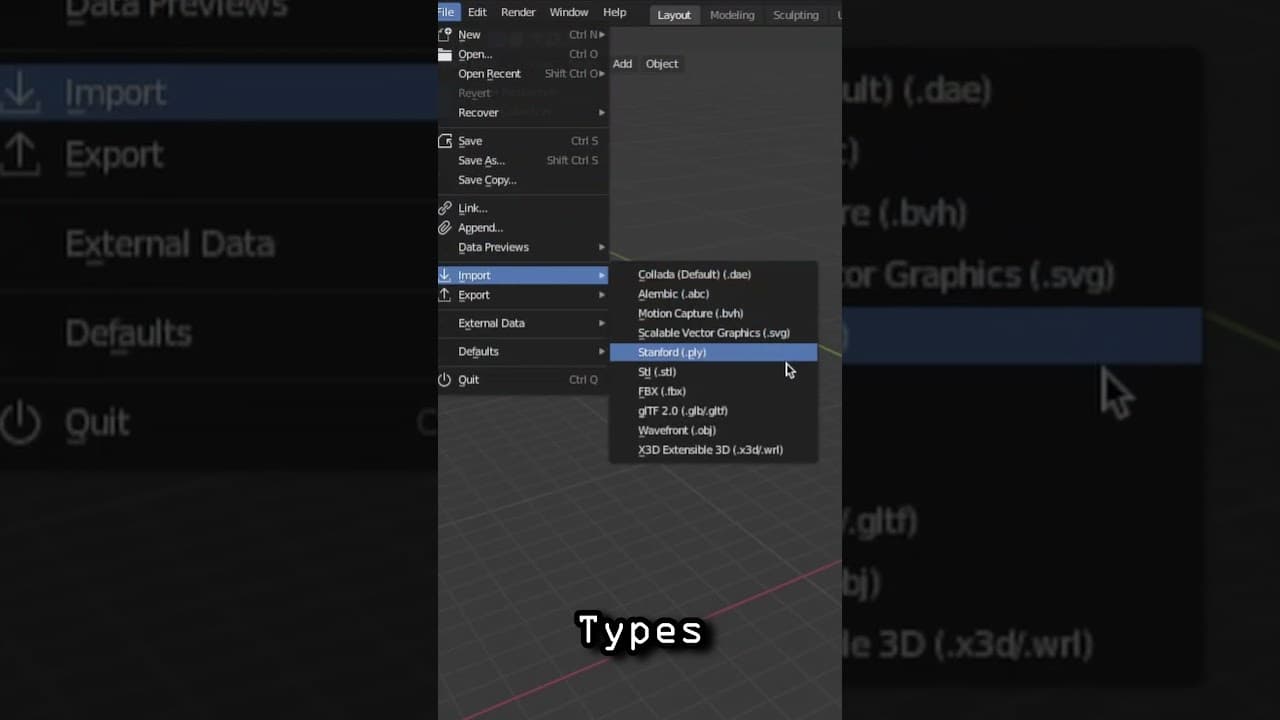Open the Render menu
The width and height of the screenshot is (1280, 720).
click(x=518, y=12)
